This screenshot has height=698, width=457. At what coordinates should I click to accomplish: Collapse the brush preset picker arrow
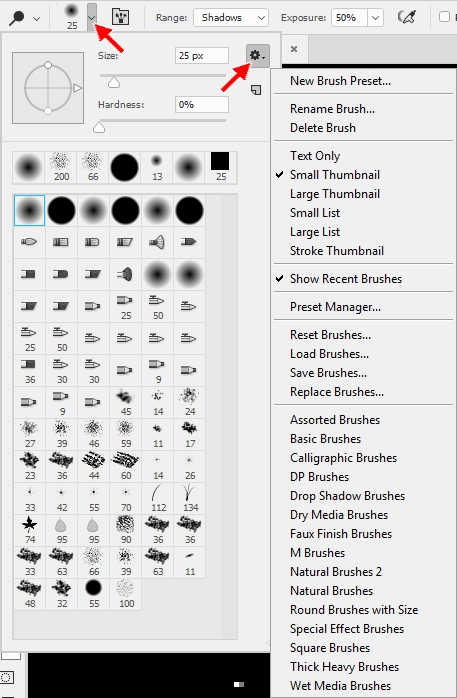(x=92, y=17)
